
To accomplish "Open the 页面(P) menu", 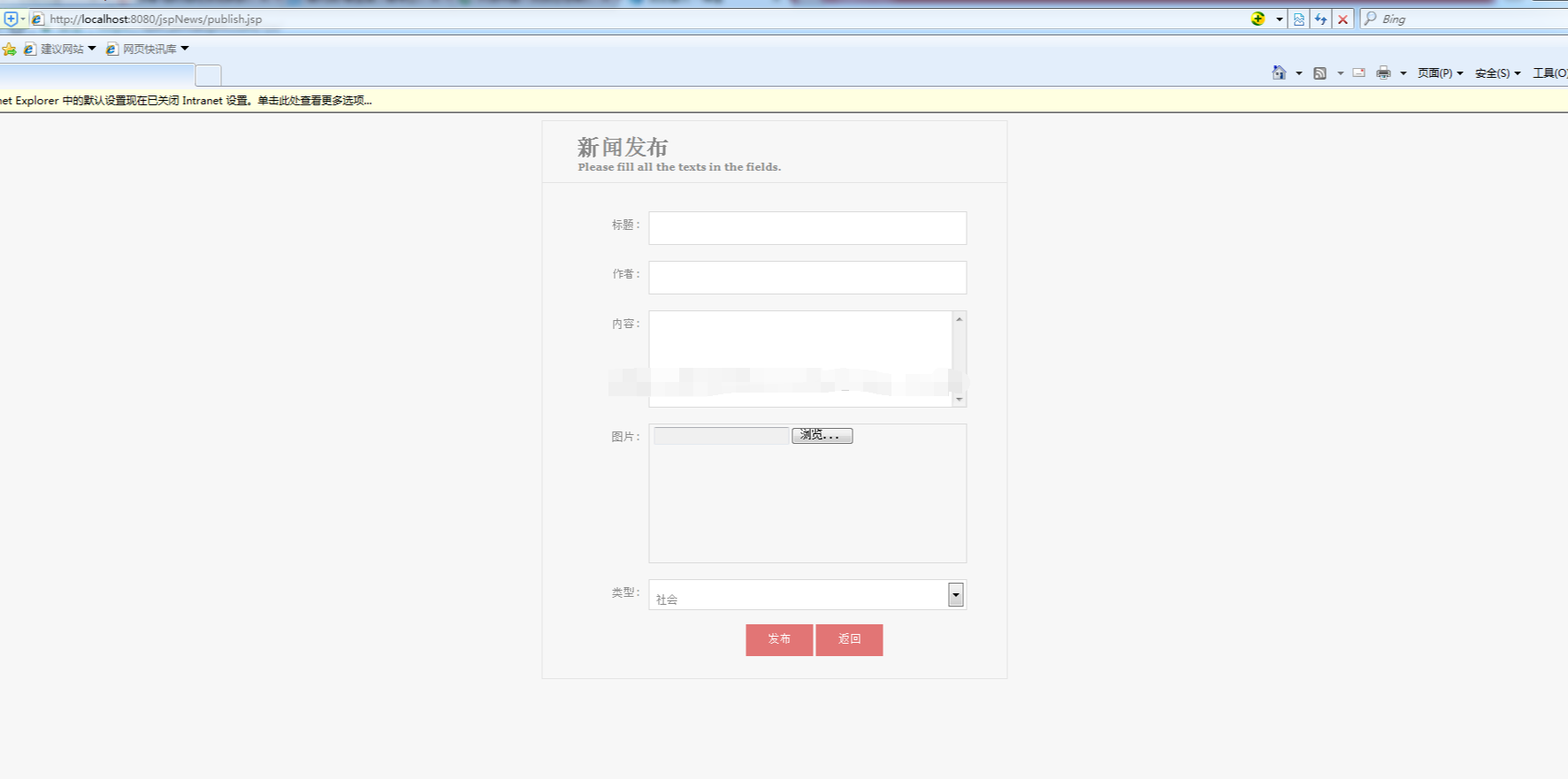I will 1440,73.
